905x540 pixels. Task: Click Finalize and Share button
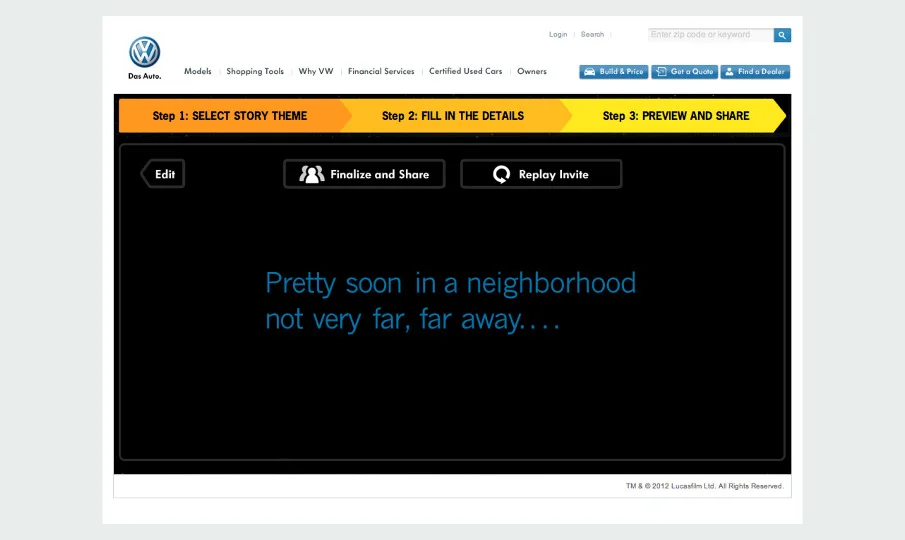(x=364, y=174)
